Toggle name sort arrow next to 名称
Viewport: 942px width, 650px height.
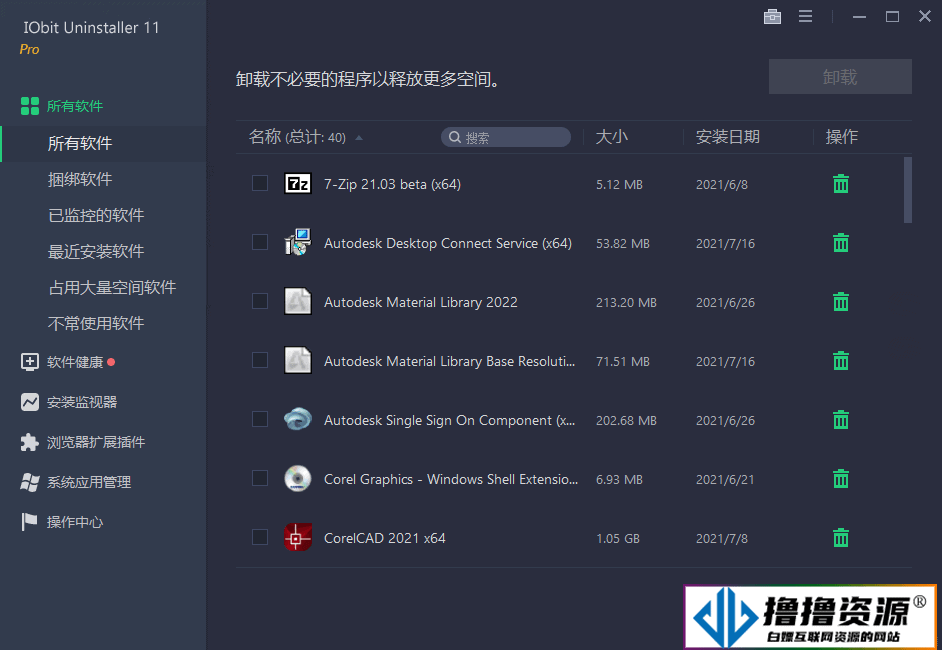[x=359, y=138]
